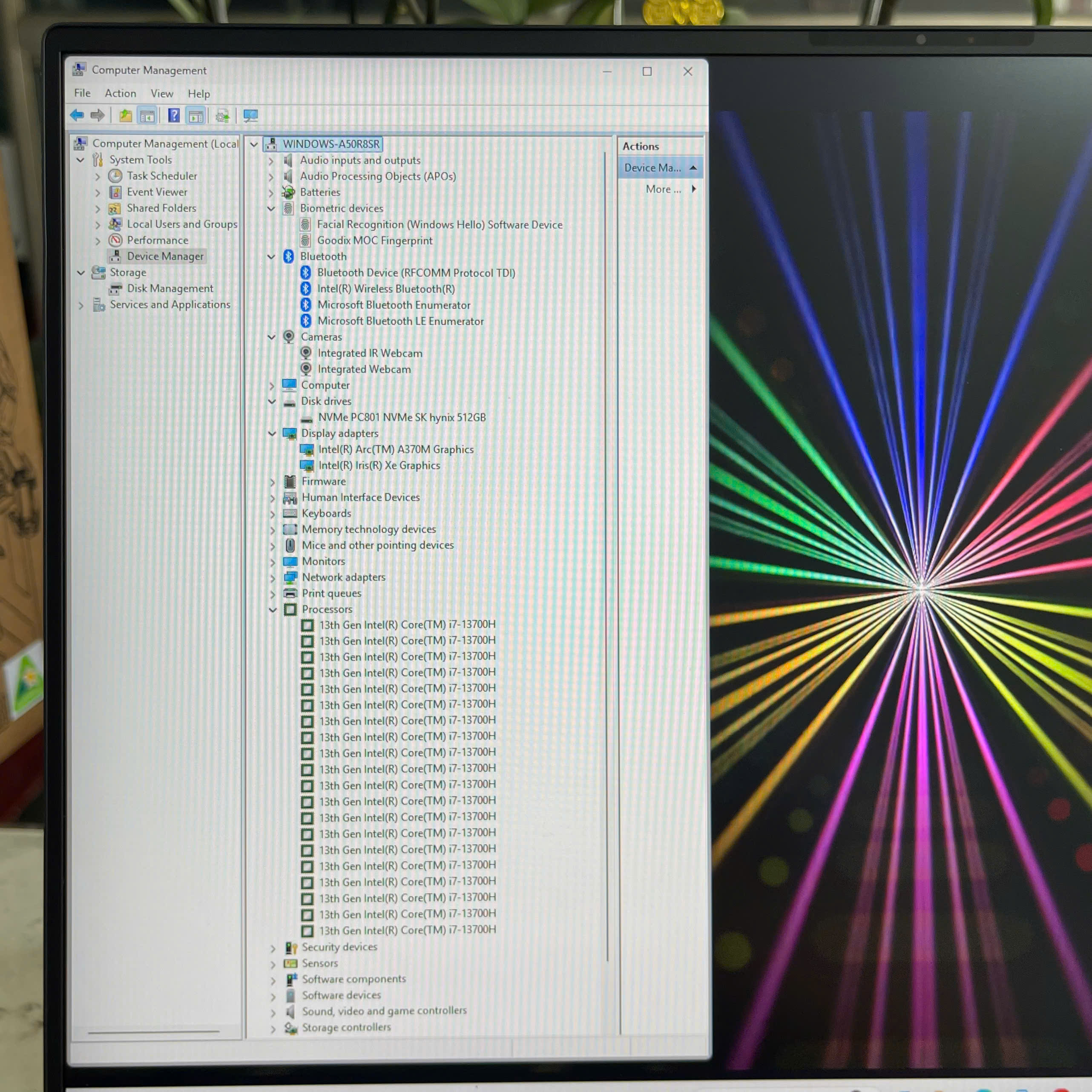
Task: Select Disk Management in the left tree
Action: click(170, 289)
